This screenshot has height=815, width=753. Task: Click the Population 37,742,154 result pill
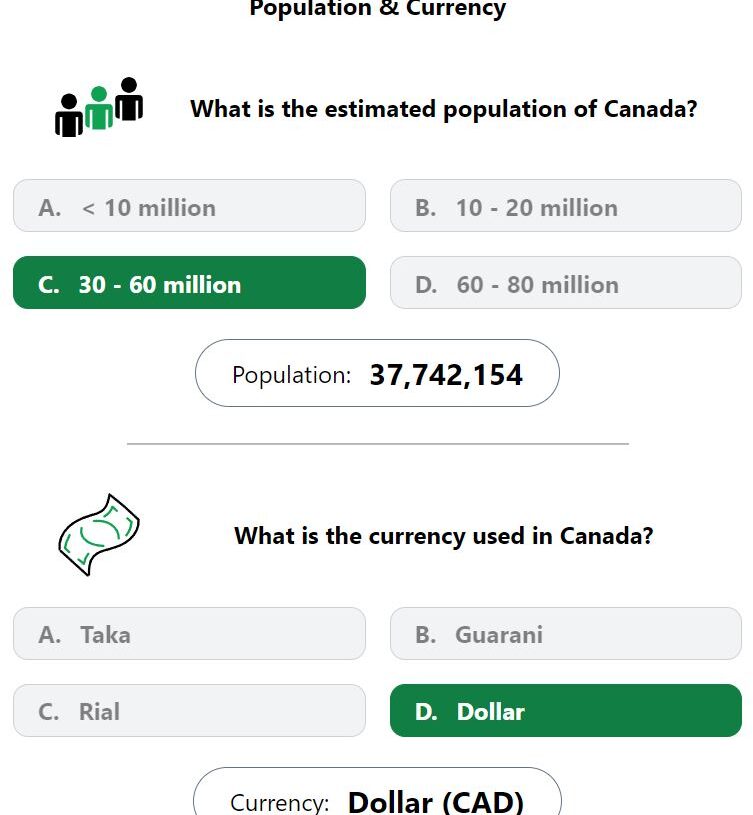pyautogui.click(x=377, y=373)
